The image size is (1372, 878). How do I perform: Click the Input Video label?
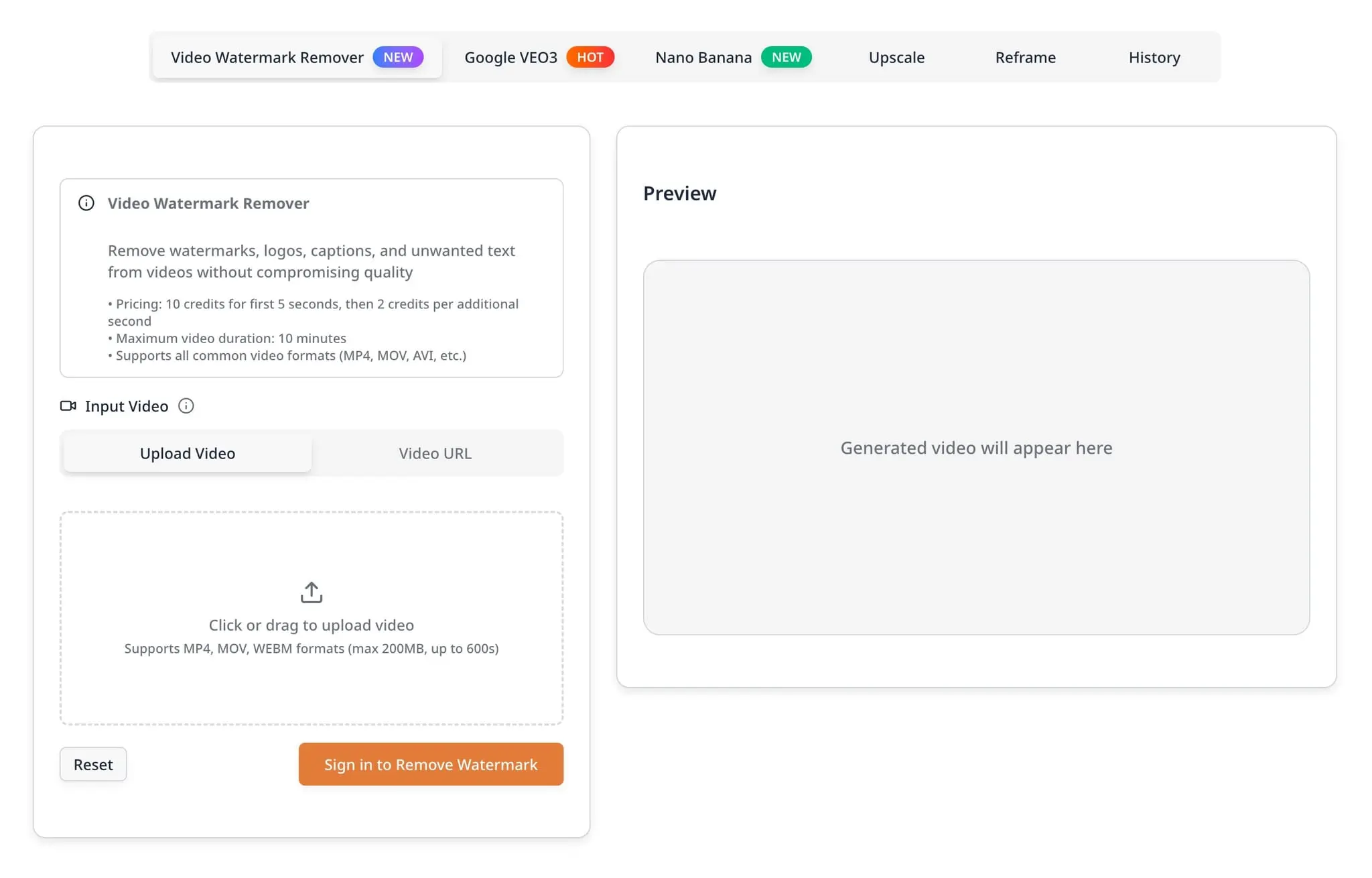point(127,406)
